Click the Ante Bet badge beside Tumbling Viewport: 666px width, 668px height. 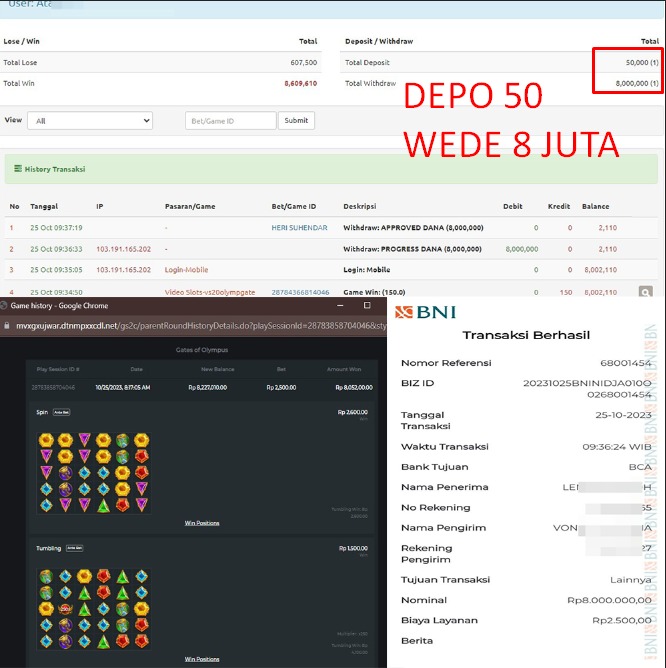tap(75, 548)
